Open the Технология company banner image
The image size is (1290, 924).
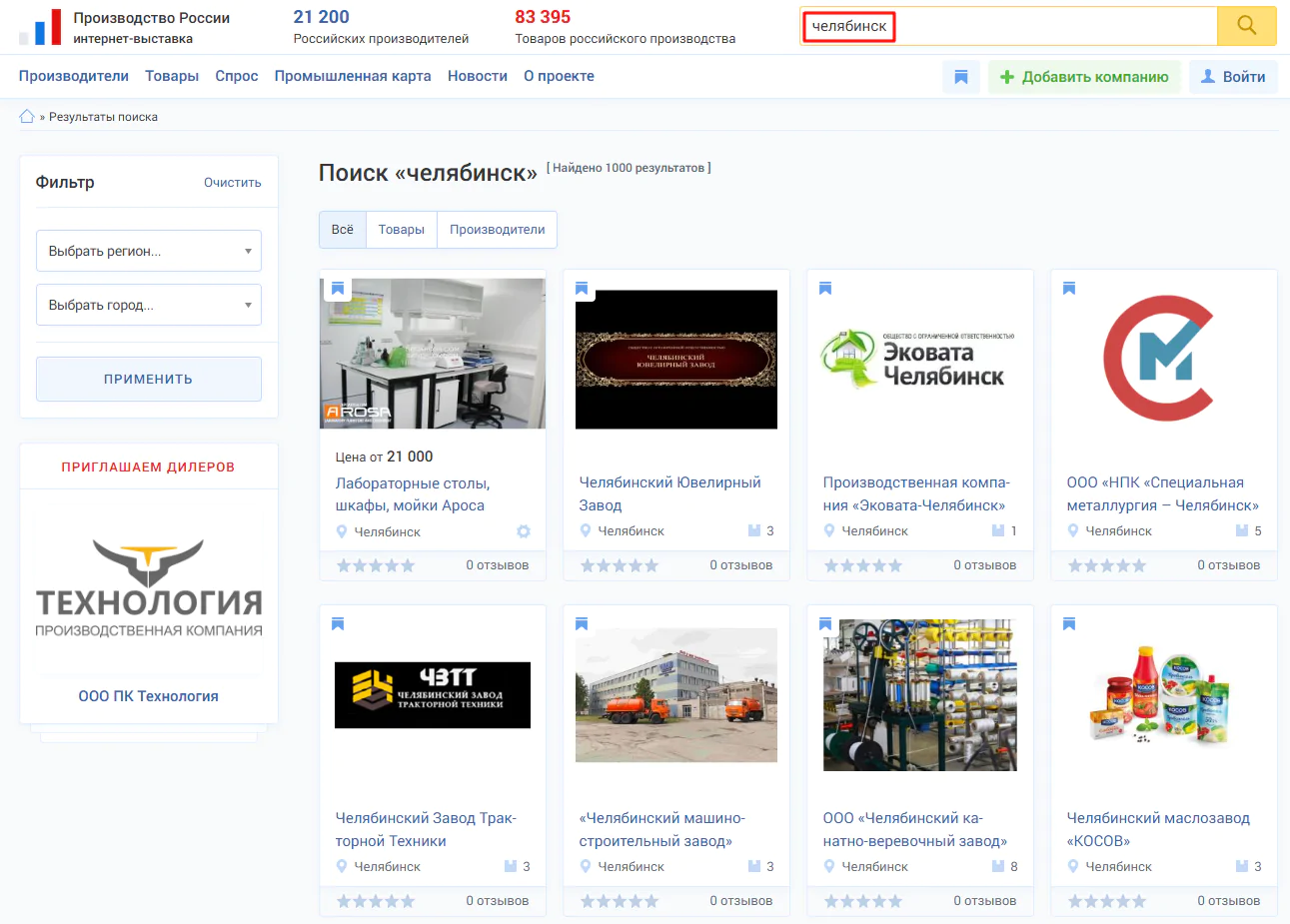[149, 589]
